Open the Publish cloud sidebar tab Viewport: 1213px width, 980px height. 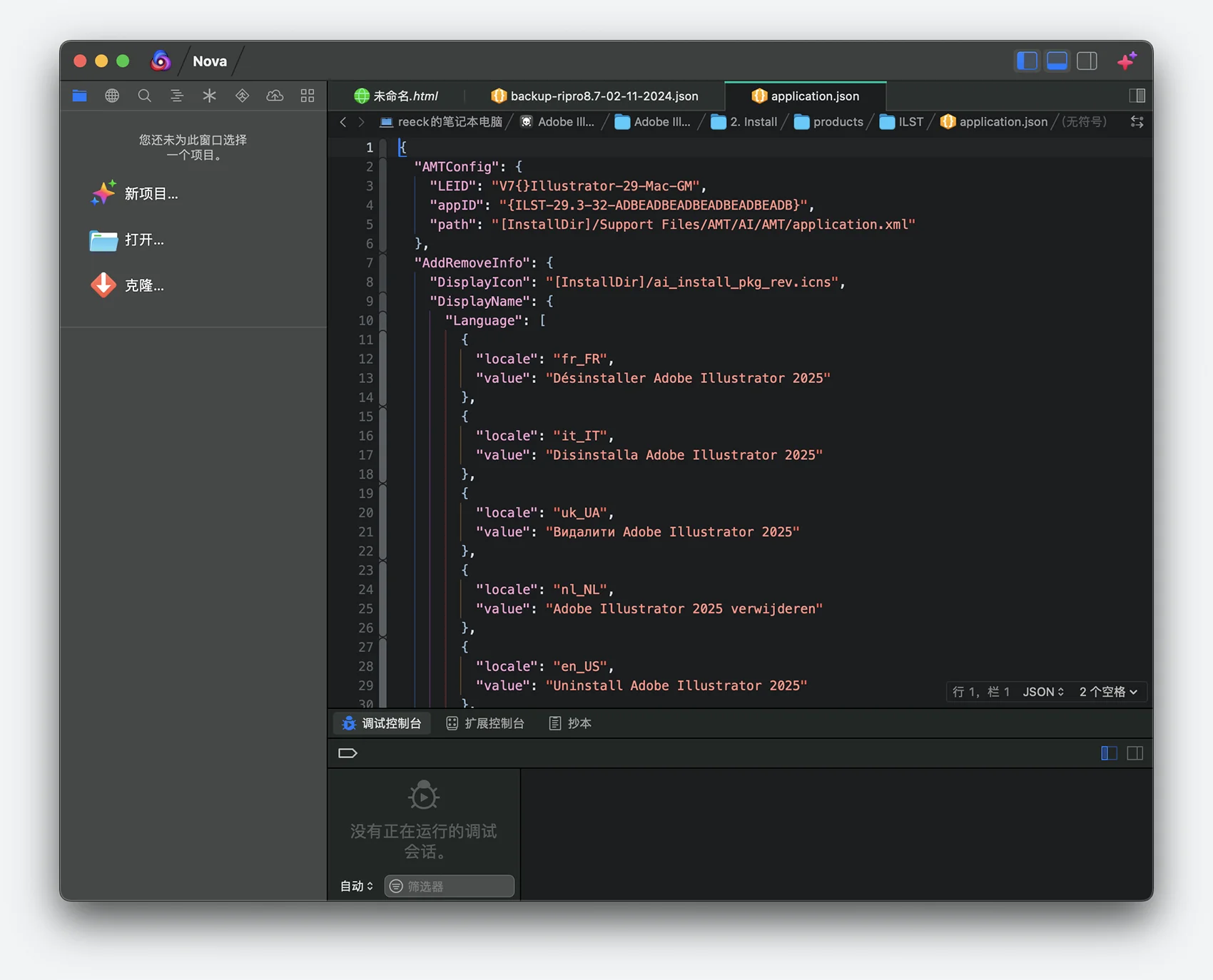click(275, 96)
